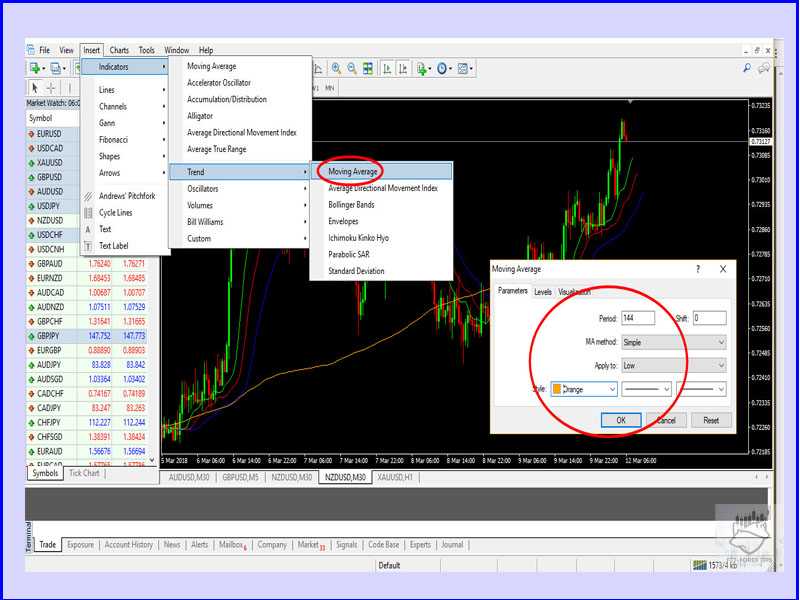The image size is (800, 600).
Task: Click the search magnifier icon
Action: tap(747, 68)
